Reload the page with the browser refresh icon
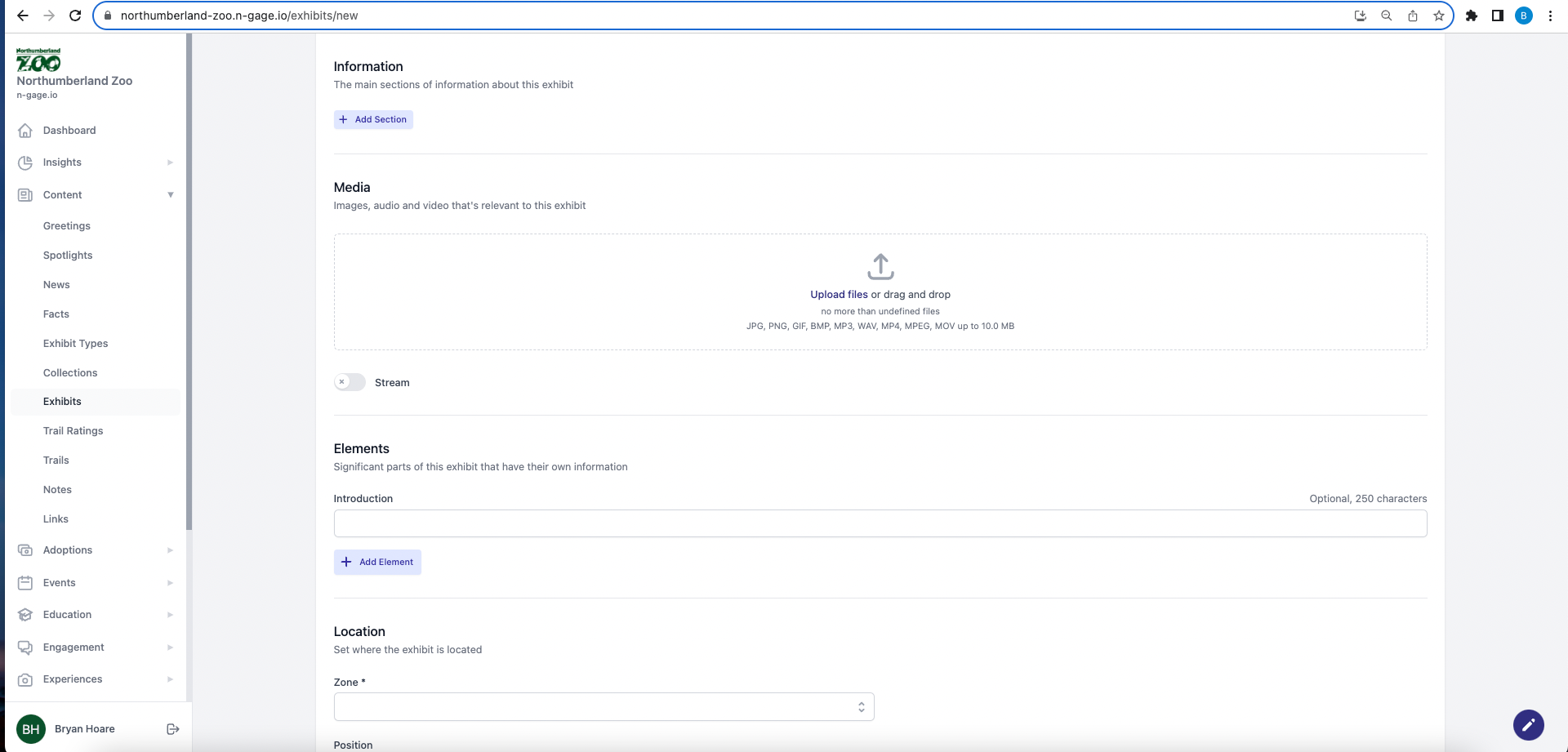This screenshot has height=752, width=1568. pos(75,16)
